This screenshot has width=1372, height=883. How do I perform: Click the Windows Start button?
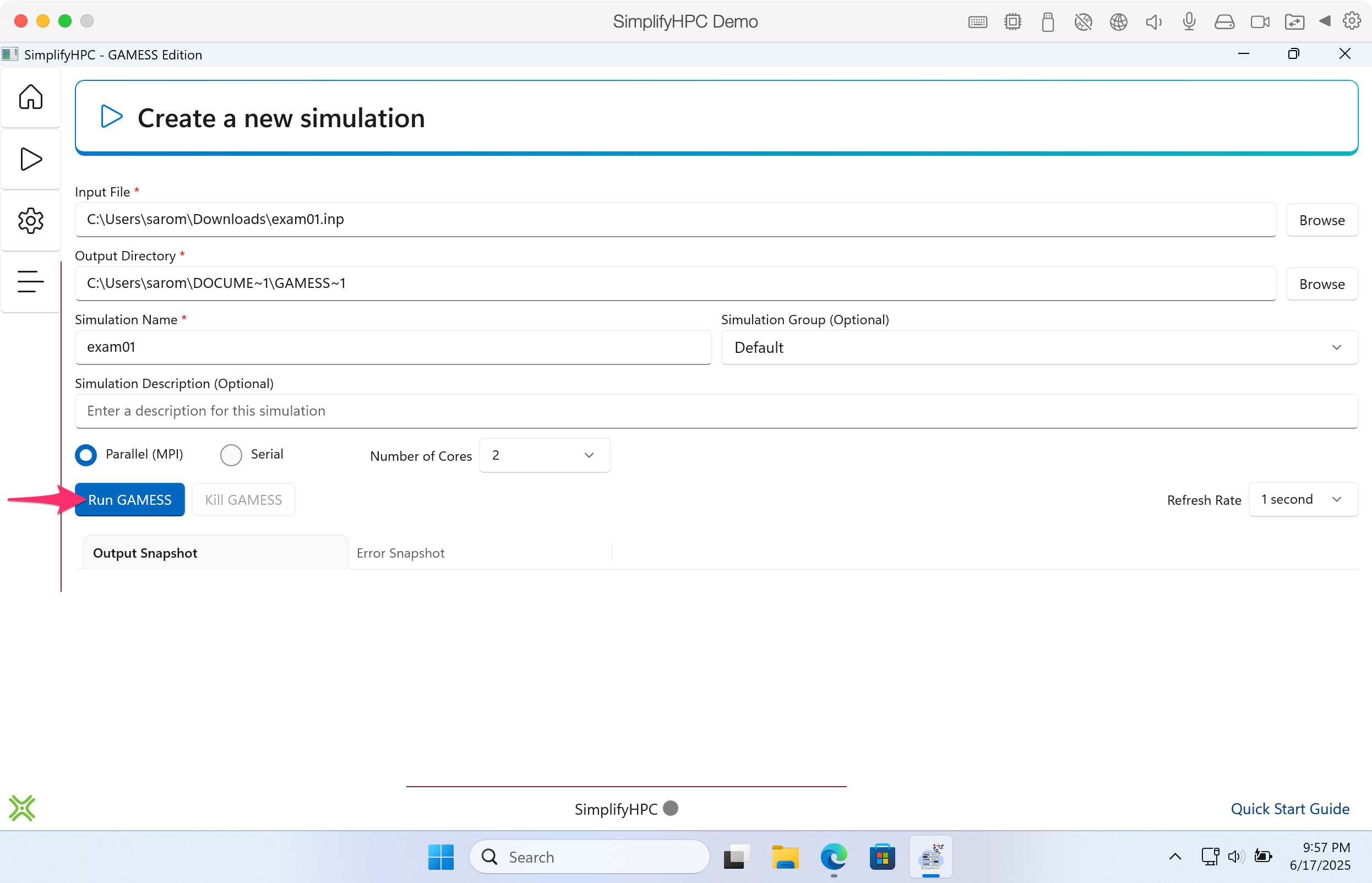(440, 857)
